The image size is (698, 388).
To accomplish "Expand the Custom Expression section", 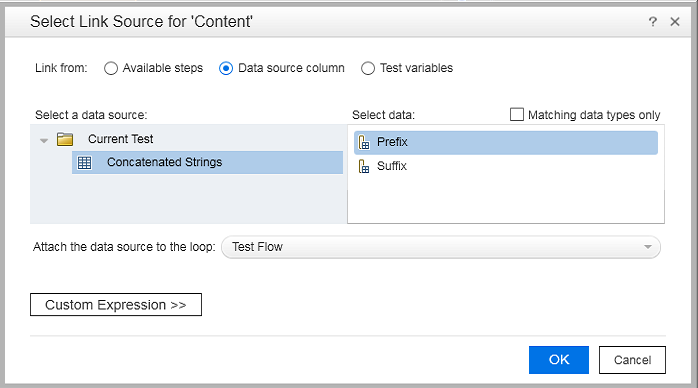I will click(116, 305).
